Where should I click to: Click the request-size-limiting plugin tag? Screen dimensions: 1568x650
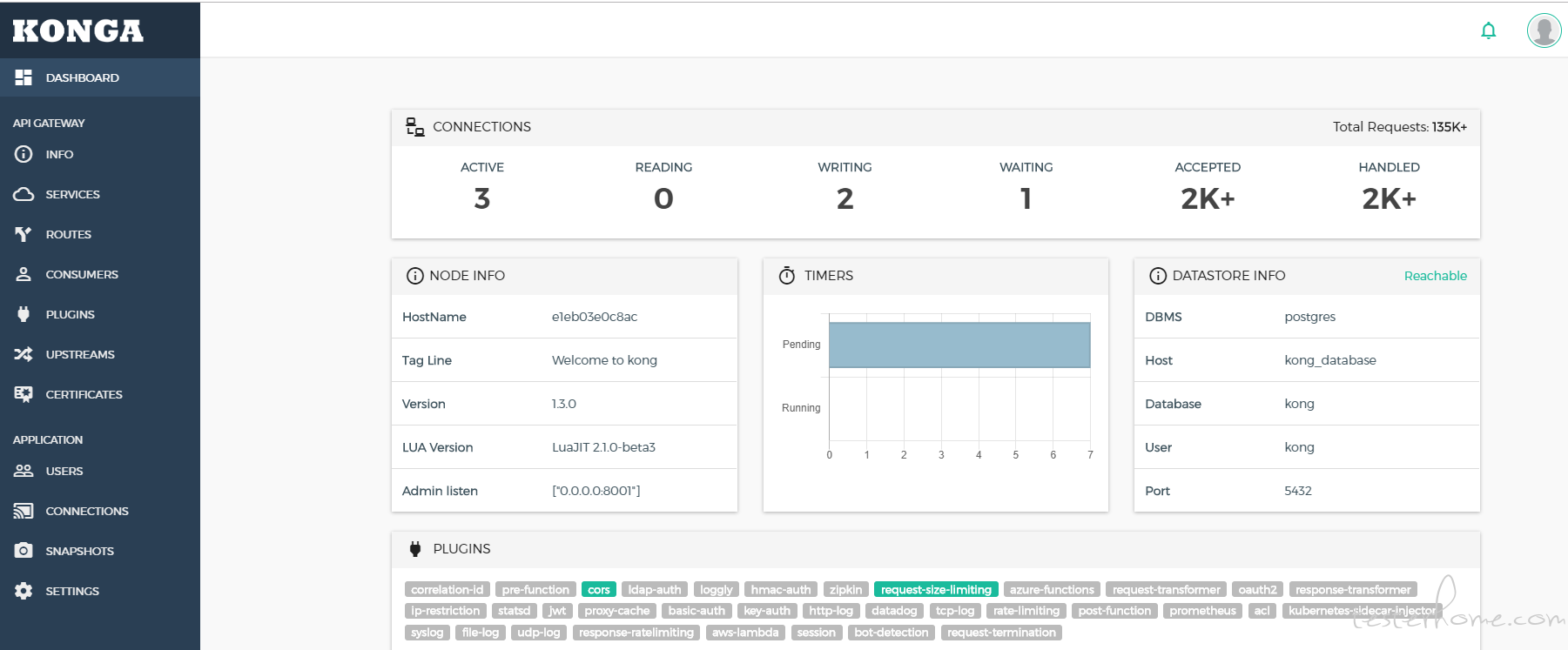[x=936, y=590]
